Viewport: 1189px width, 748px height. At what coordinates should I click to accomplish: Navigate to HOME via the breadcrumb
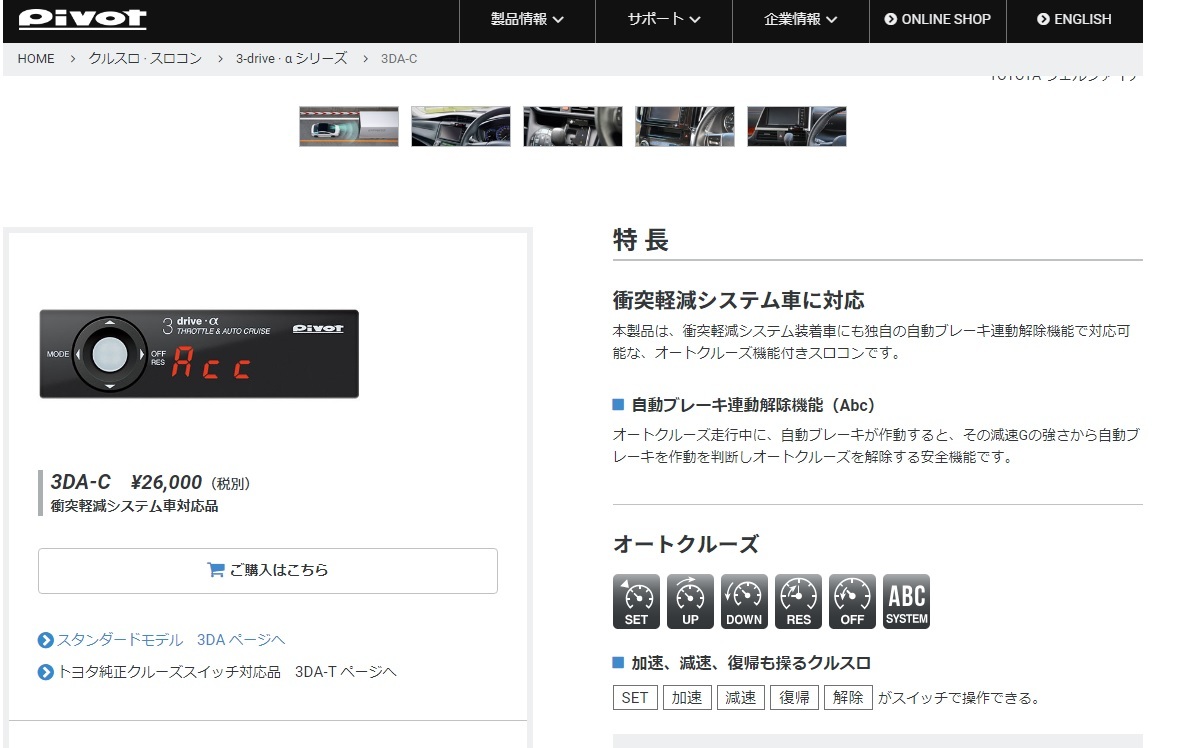pyautogui.click(x=36, y=59)
